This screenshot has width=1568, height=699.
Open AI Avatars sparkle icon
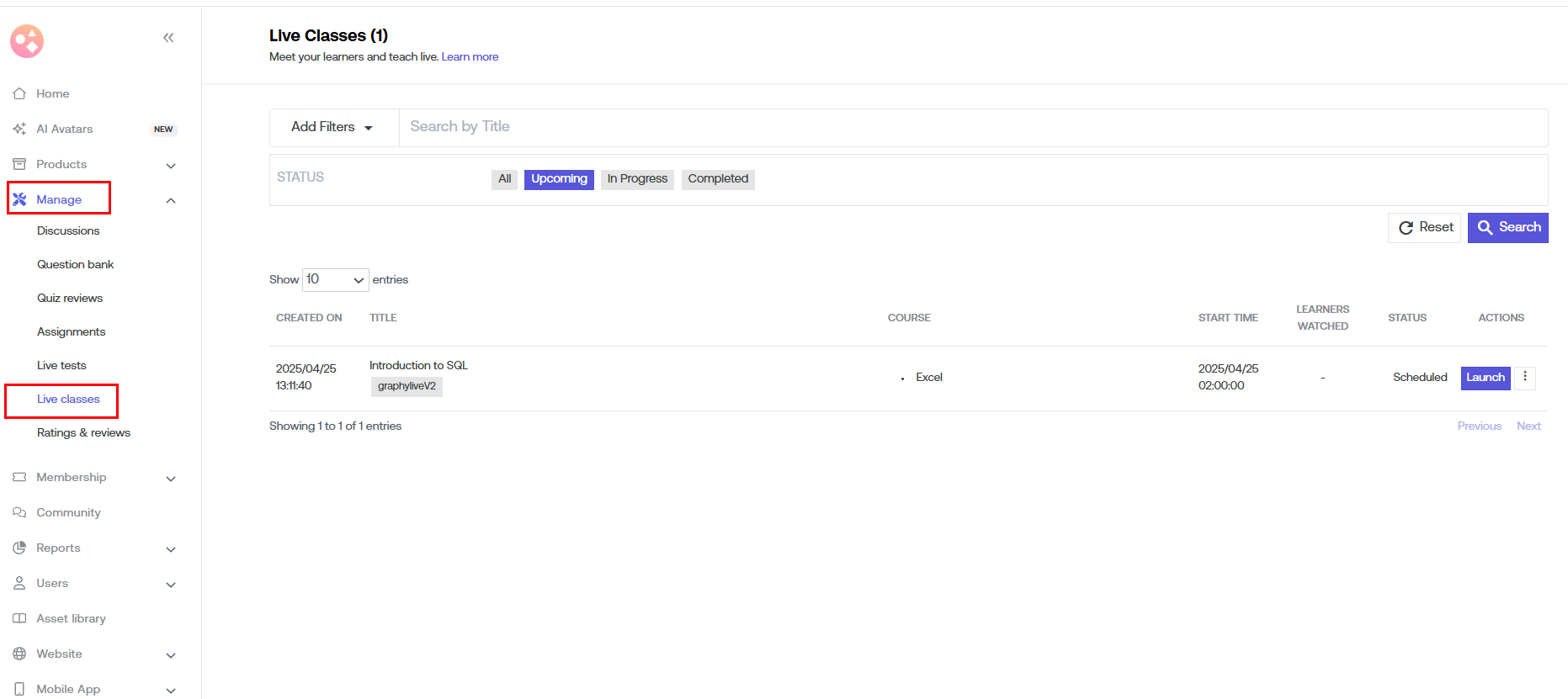click(19, 129)
